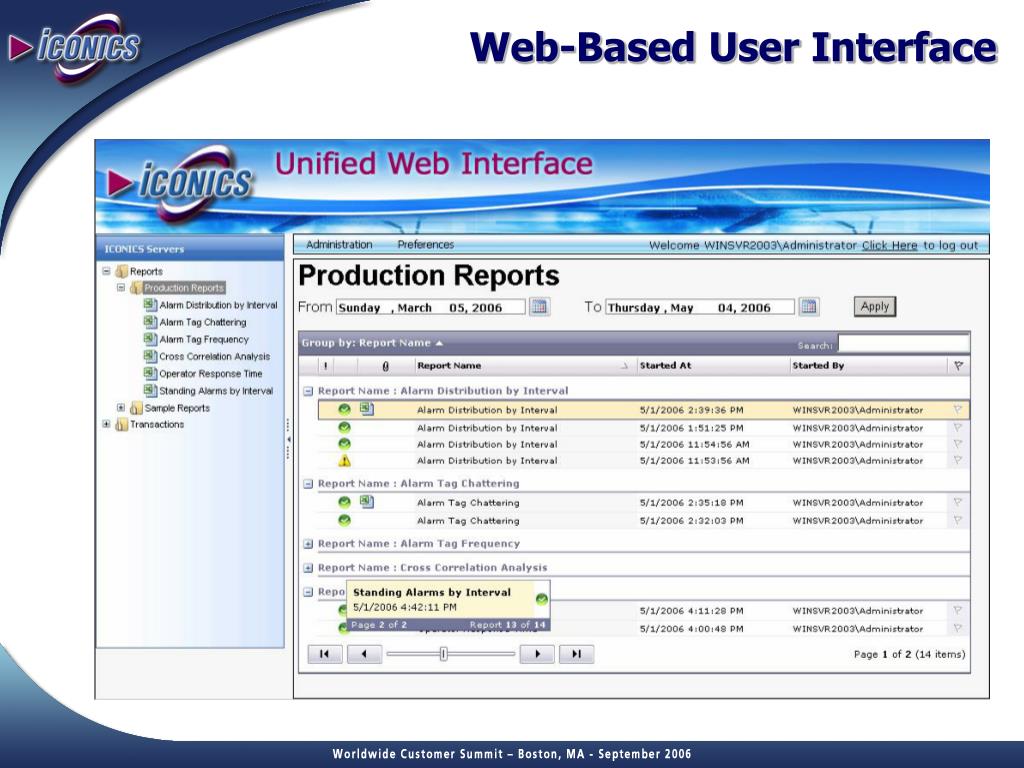Go to the first page of results
The height and width of the screenshot is (768, 1024).
click(325, 654)
